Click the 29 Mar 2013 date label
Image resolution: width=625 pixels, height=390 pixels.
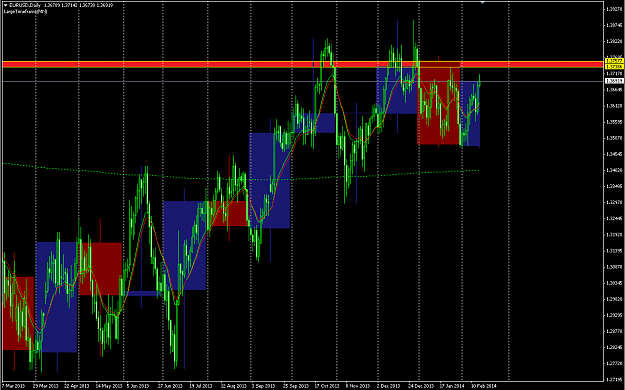[x=46, y=386]
